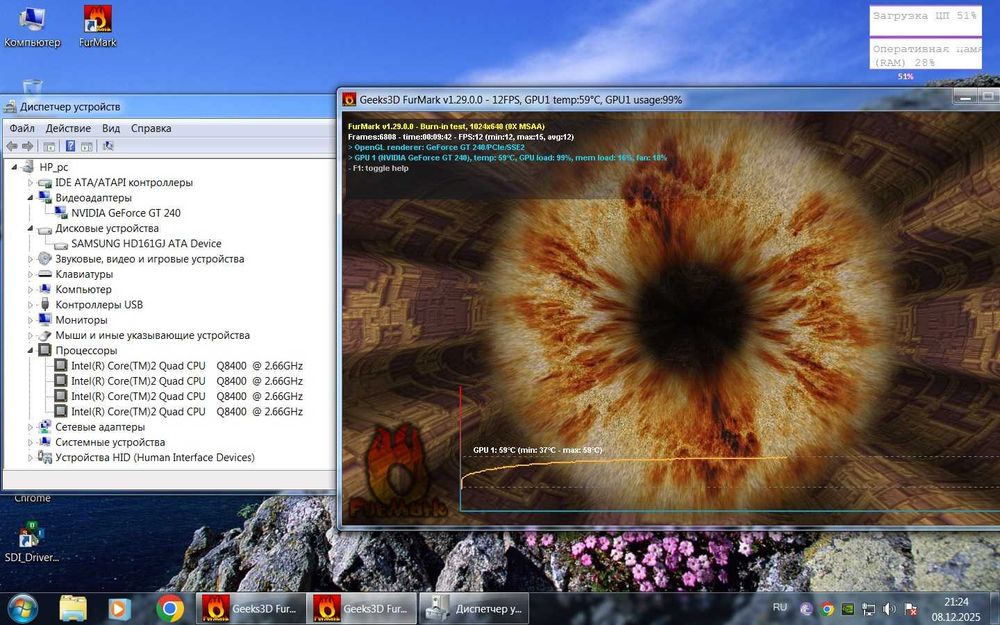Open Google Chrome from the taskbar

point(170,609)
